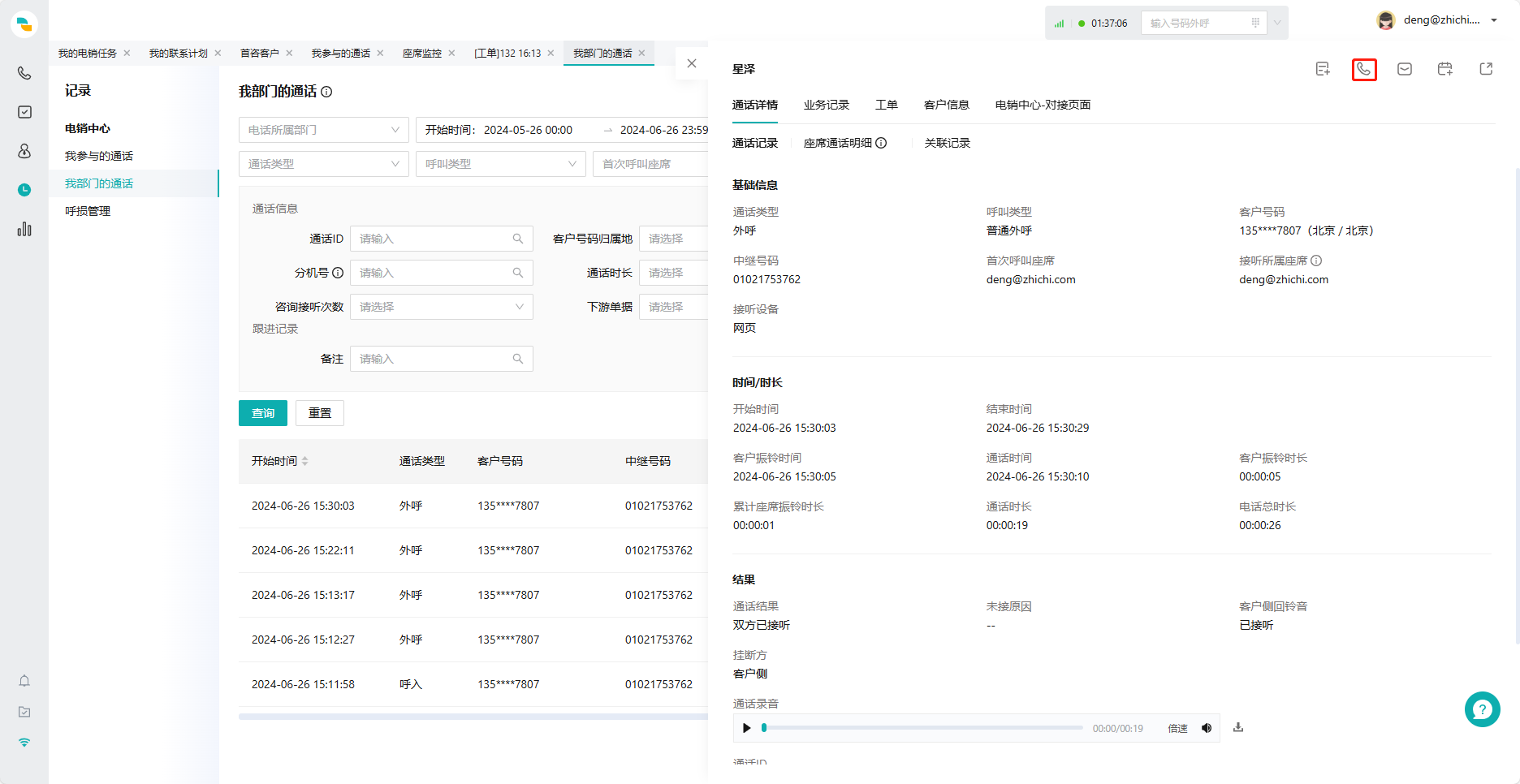Viewport: 1520px width, 784px height.
Task: Open the customer icon in left sidebar
Action: pos(24,151)
